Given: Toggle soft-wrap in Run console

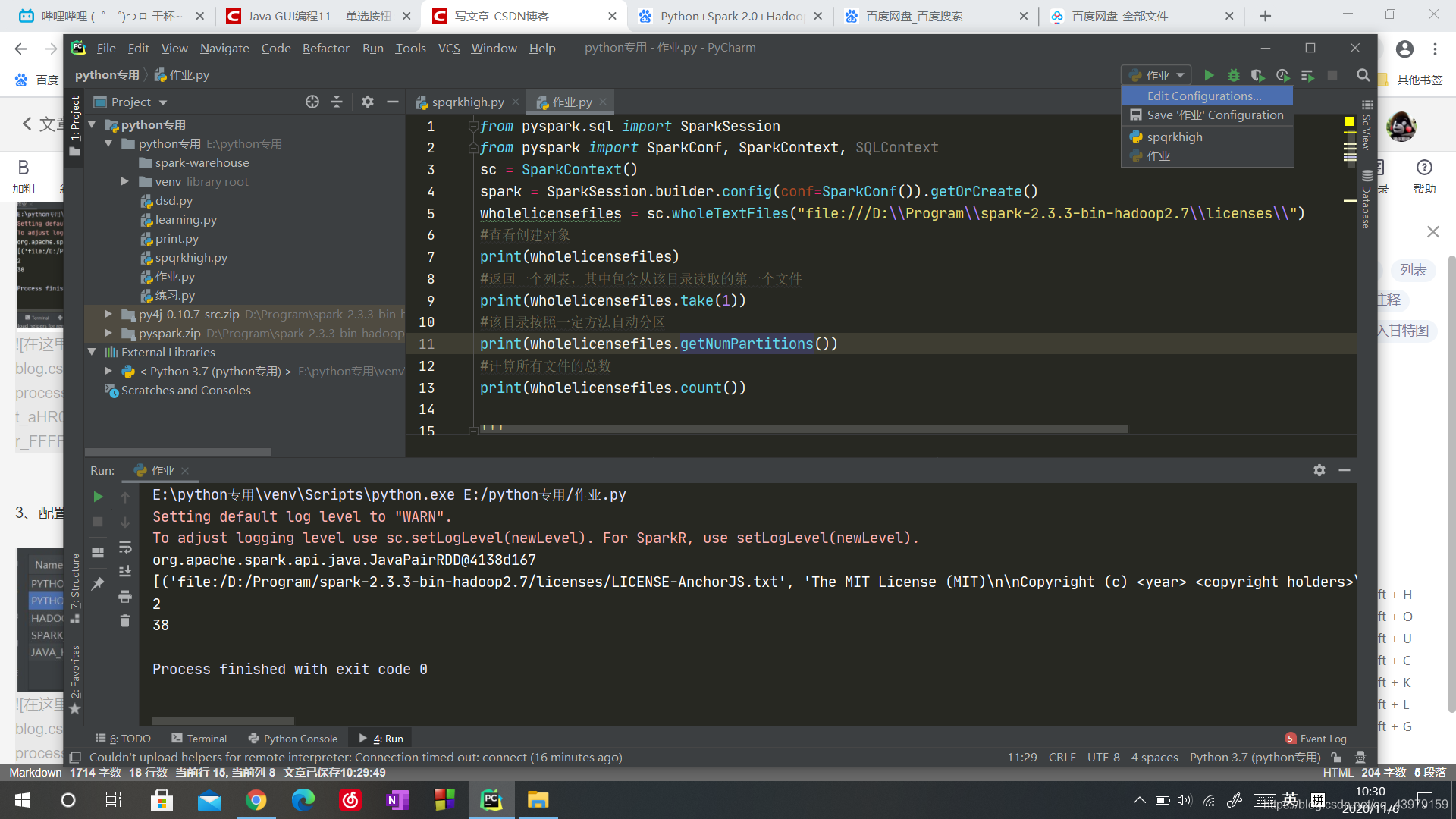Looking at the screenshot, I should tap(125, 547).
